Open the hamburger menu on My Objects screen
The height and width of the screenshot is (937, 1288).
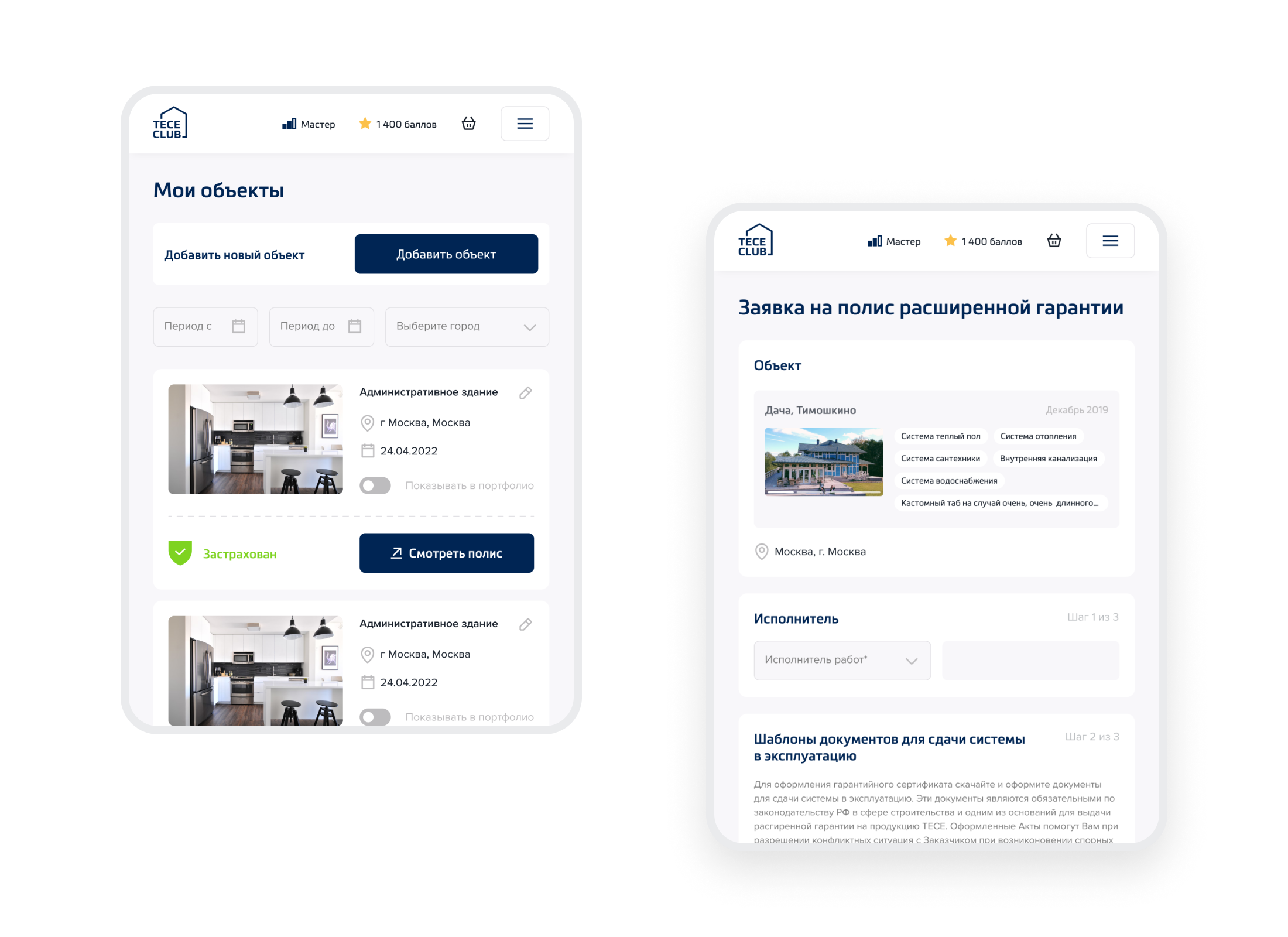coord(525,124)
